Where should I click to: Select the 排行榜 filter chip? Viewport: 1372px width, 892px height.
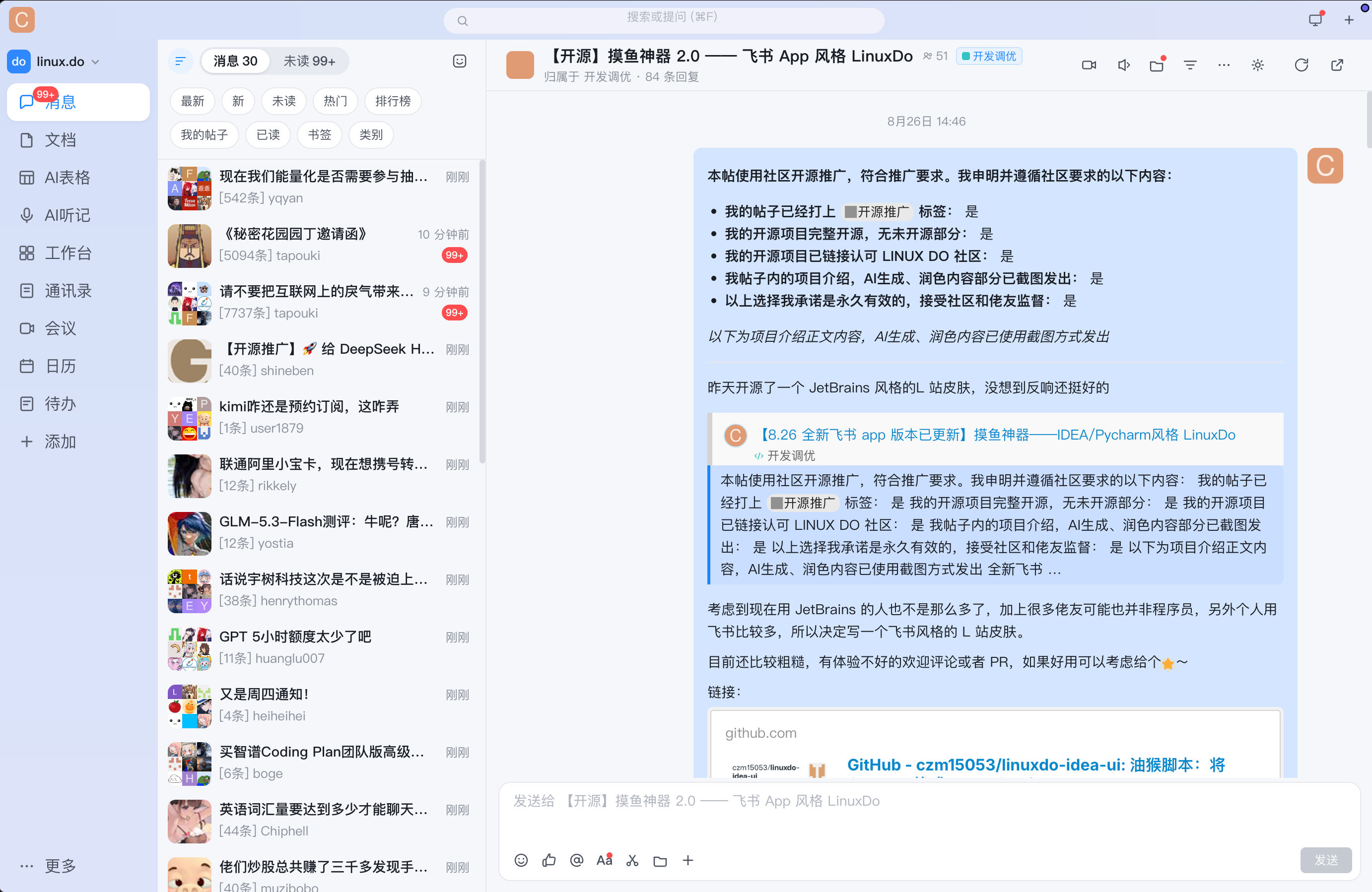coord(393,101)
